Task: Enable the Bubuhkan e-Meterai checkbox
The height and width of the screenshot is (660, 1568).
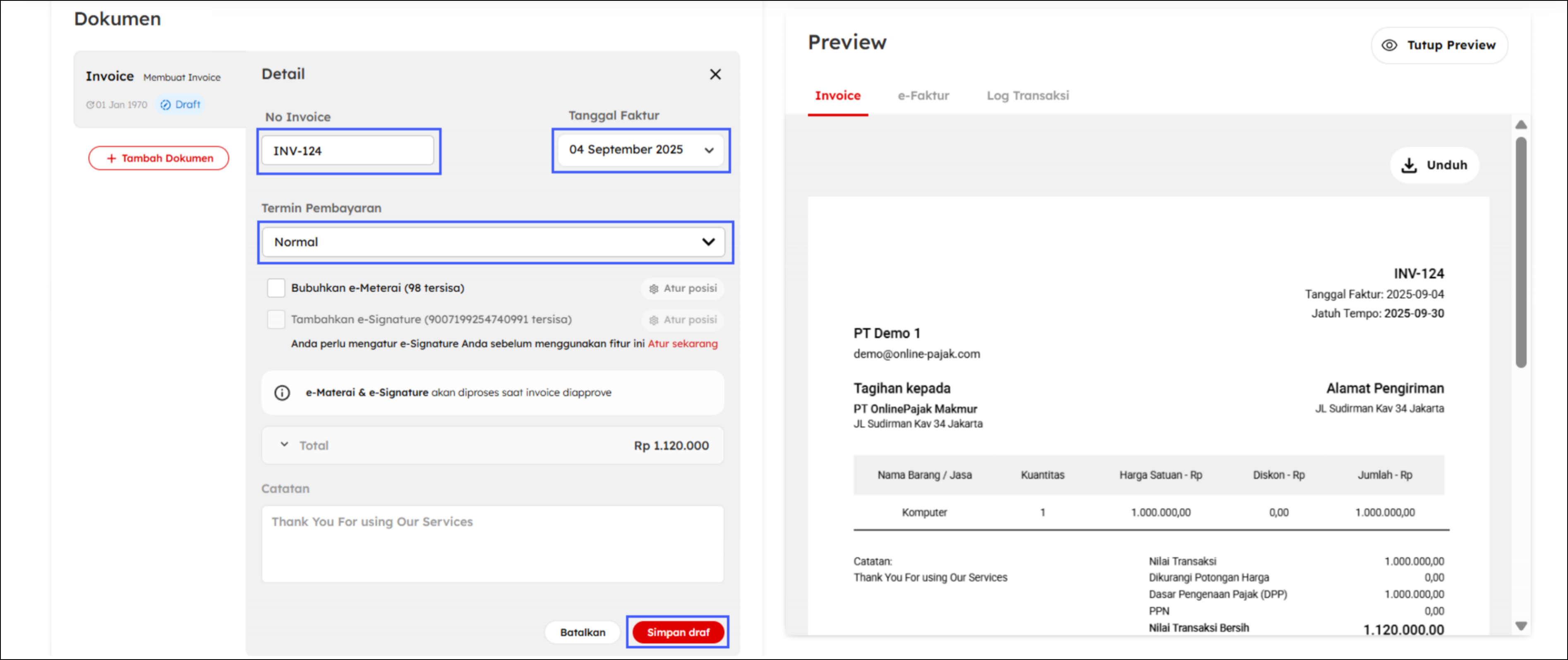Action: pyautogui.click(x=276, y=288)
